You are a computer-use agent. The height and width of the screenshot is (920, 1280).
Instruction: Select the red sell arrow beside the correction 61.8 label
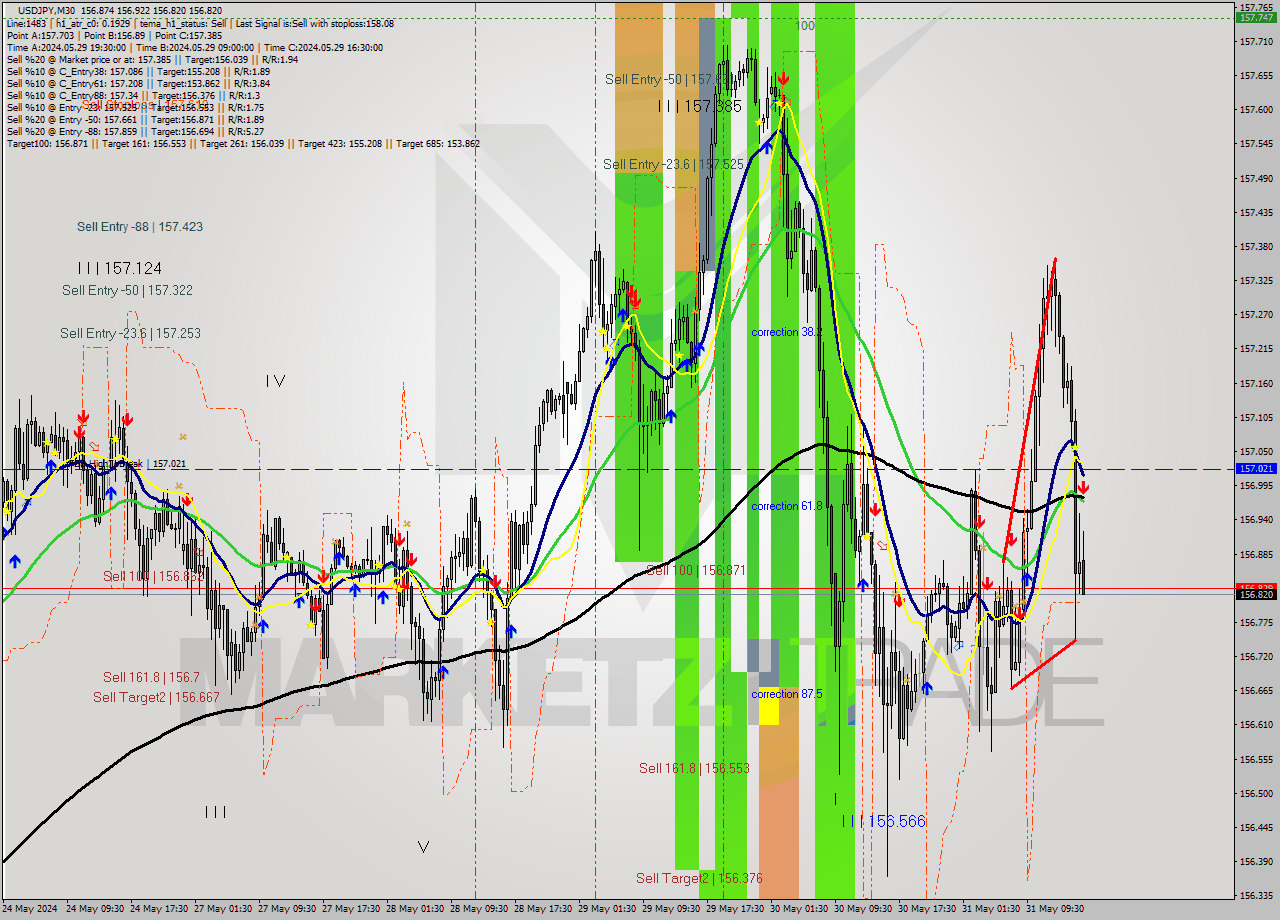pos(876,508)
